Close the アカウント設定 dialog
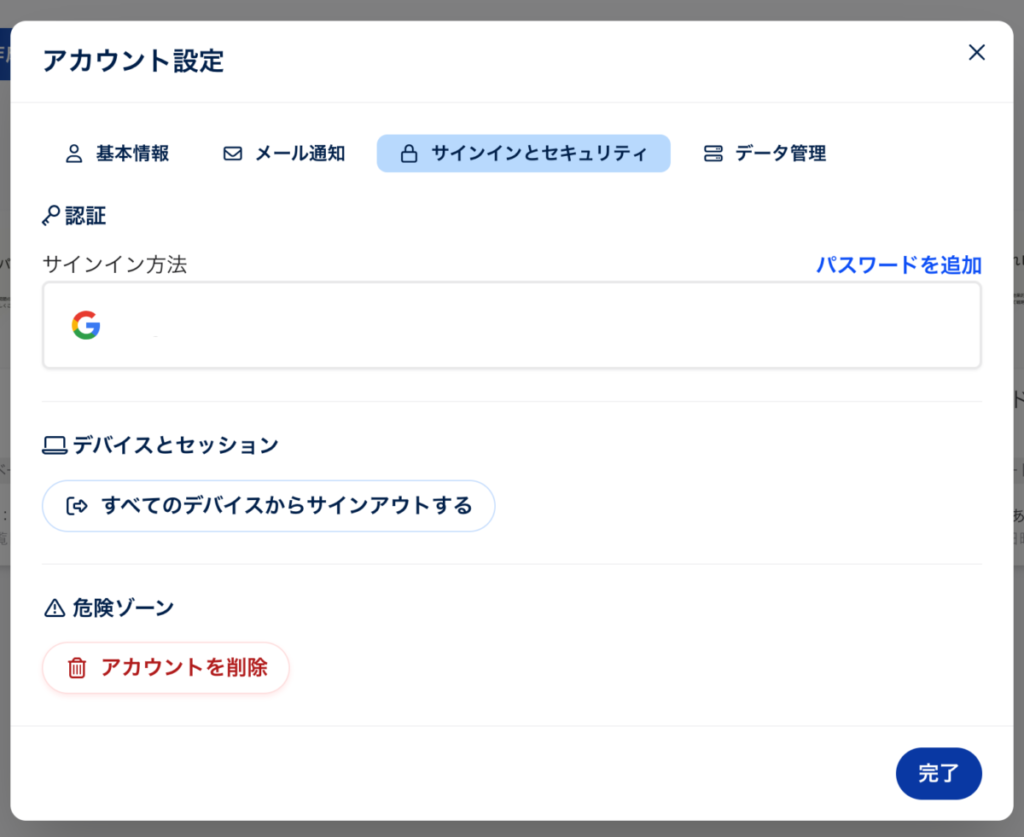 coord(976,52)
